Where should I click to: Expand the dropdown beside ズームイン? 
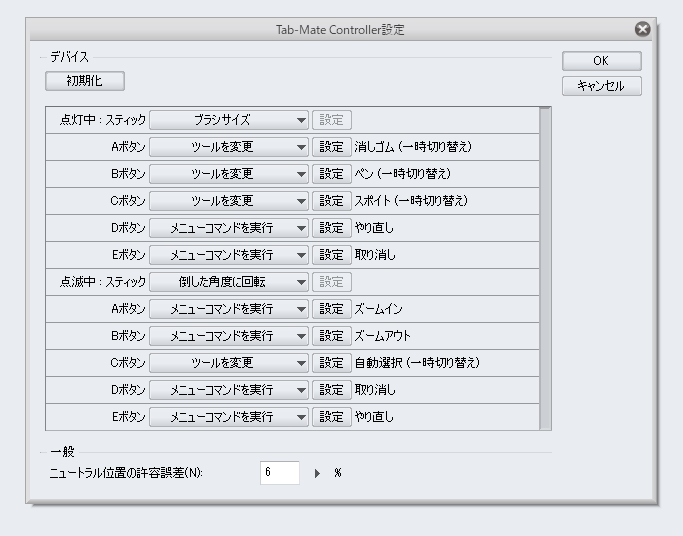[x=229, y=309]
